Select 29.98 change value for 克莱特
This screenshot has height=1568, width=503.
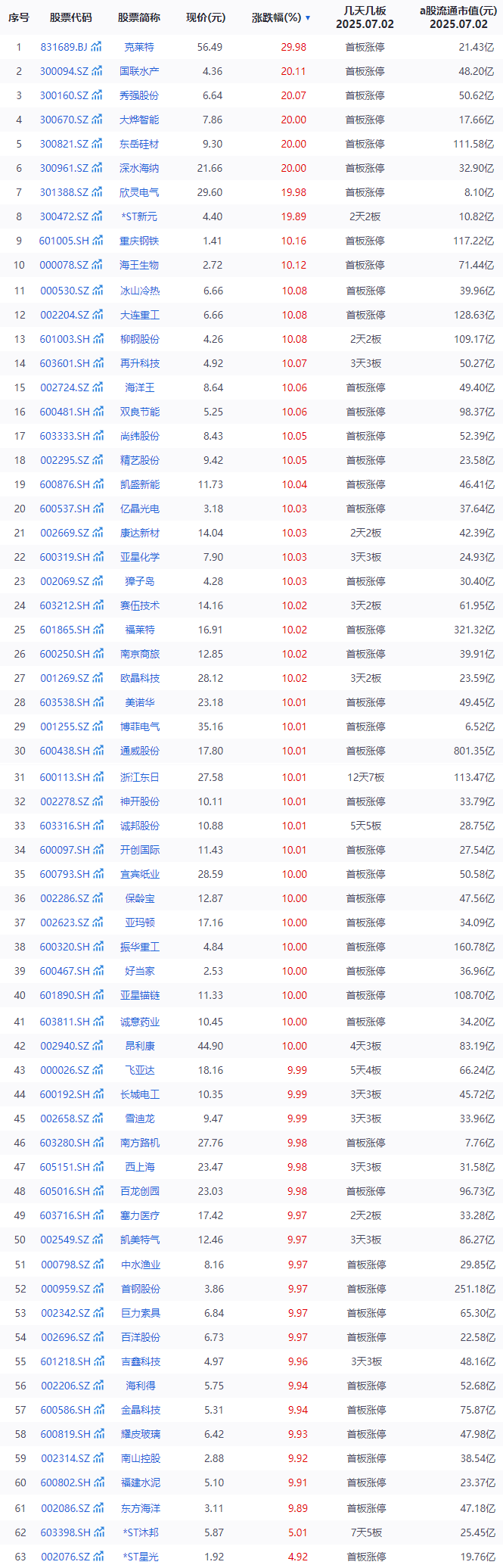[x=293, y=47]
